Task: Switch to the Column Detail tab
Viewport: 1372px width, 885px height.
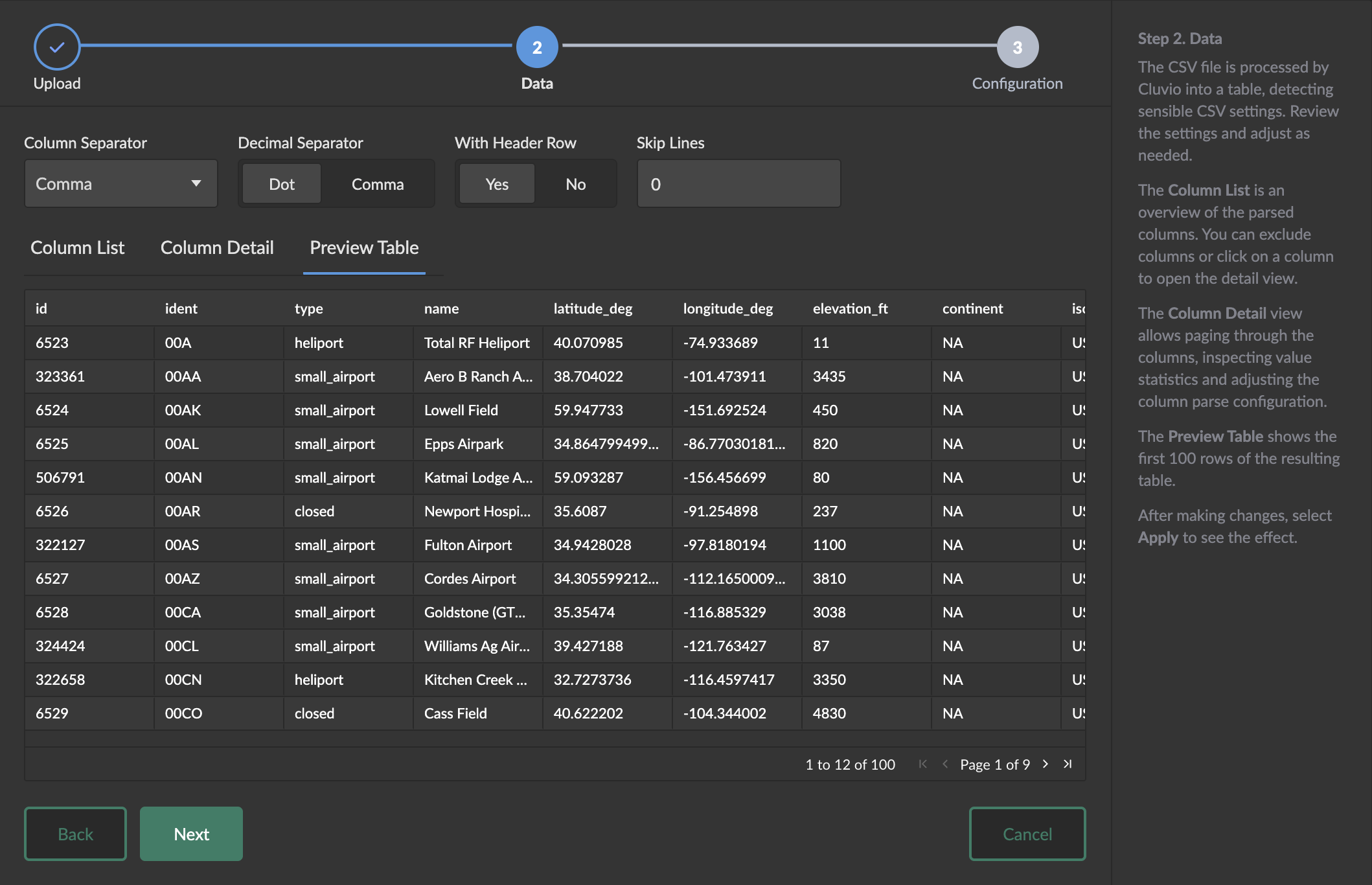Action: (217, 248)
